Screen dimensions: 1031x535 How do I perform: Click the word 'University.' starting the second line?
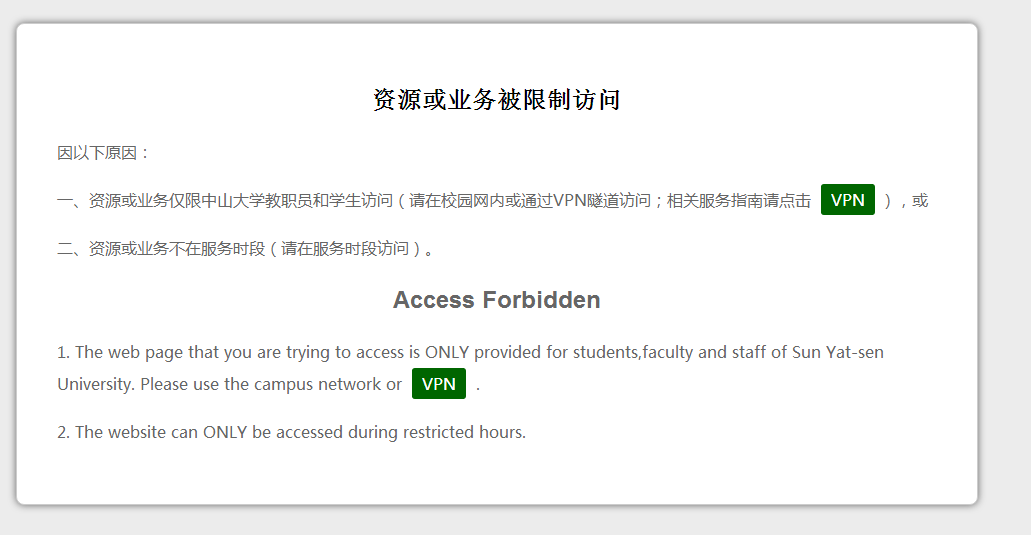click(96, 384)
